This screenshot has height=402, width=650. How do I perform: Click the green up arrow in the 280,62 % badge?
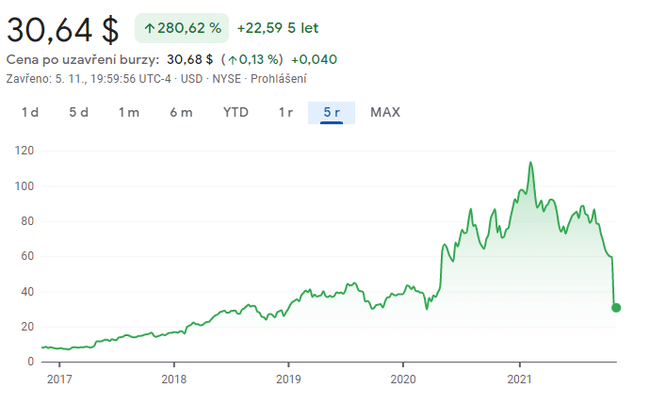[149, 27]
